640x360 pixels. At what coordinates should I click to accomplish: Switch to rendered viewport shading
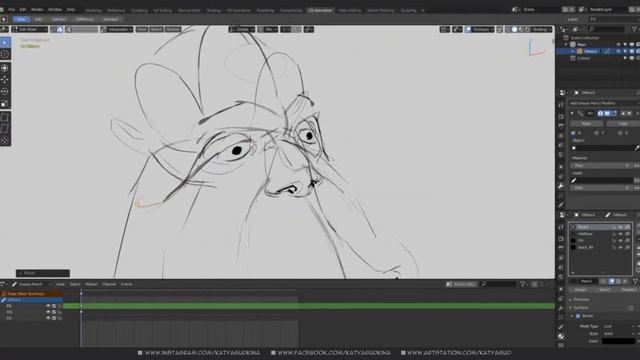tap(528, 29)
